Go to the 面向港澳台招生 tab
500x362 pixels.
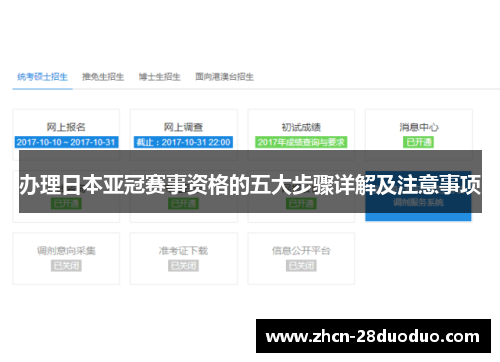point(224,77)
